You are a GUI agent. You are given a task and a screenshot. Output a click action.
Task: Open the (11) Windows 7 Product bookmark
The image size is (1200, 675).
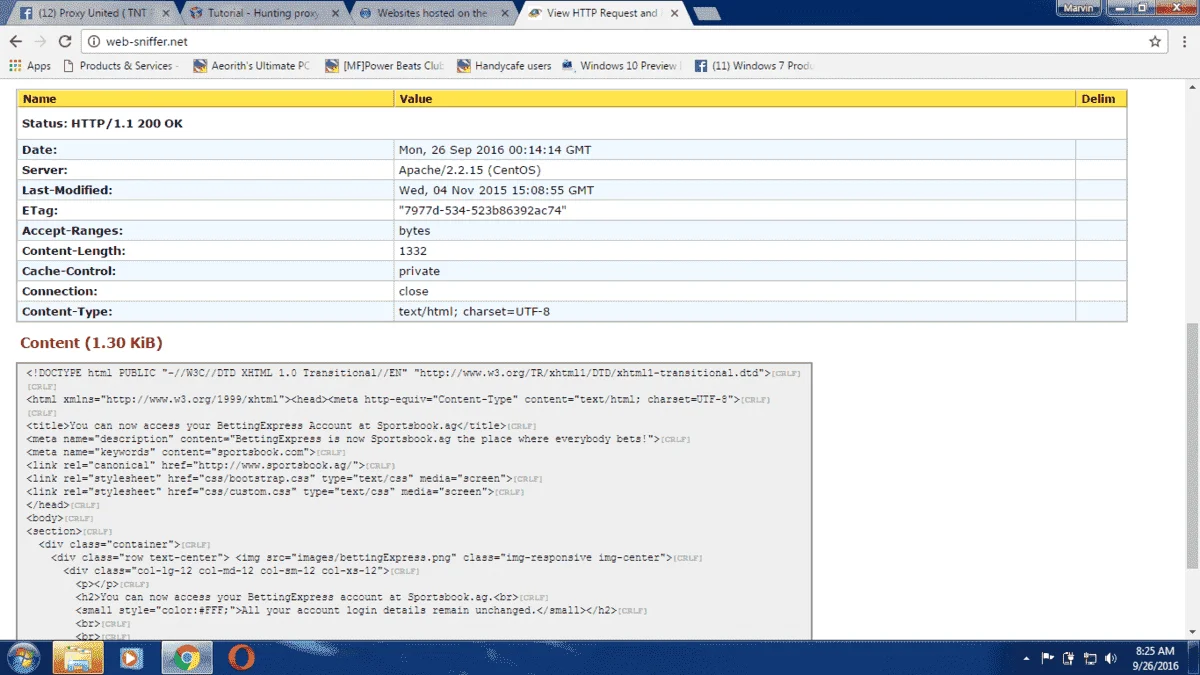755,66
